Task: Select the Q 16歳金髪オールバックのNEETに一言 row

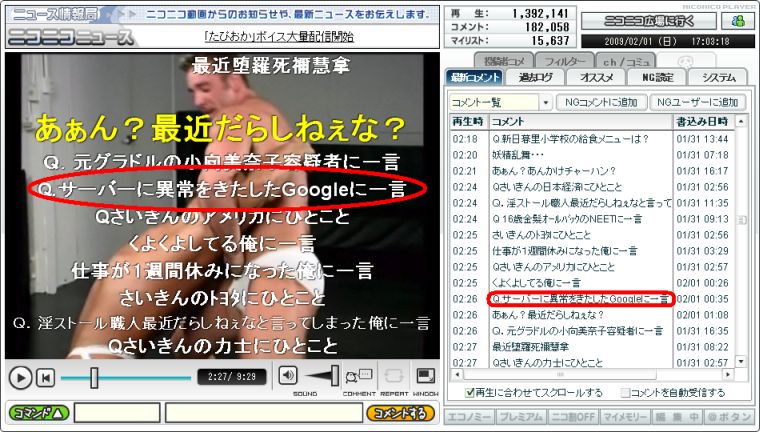Action: (591, 219)
